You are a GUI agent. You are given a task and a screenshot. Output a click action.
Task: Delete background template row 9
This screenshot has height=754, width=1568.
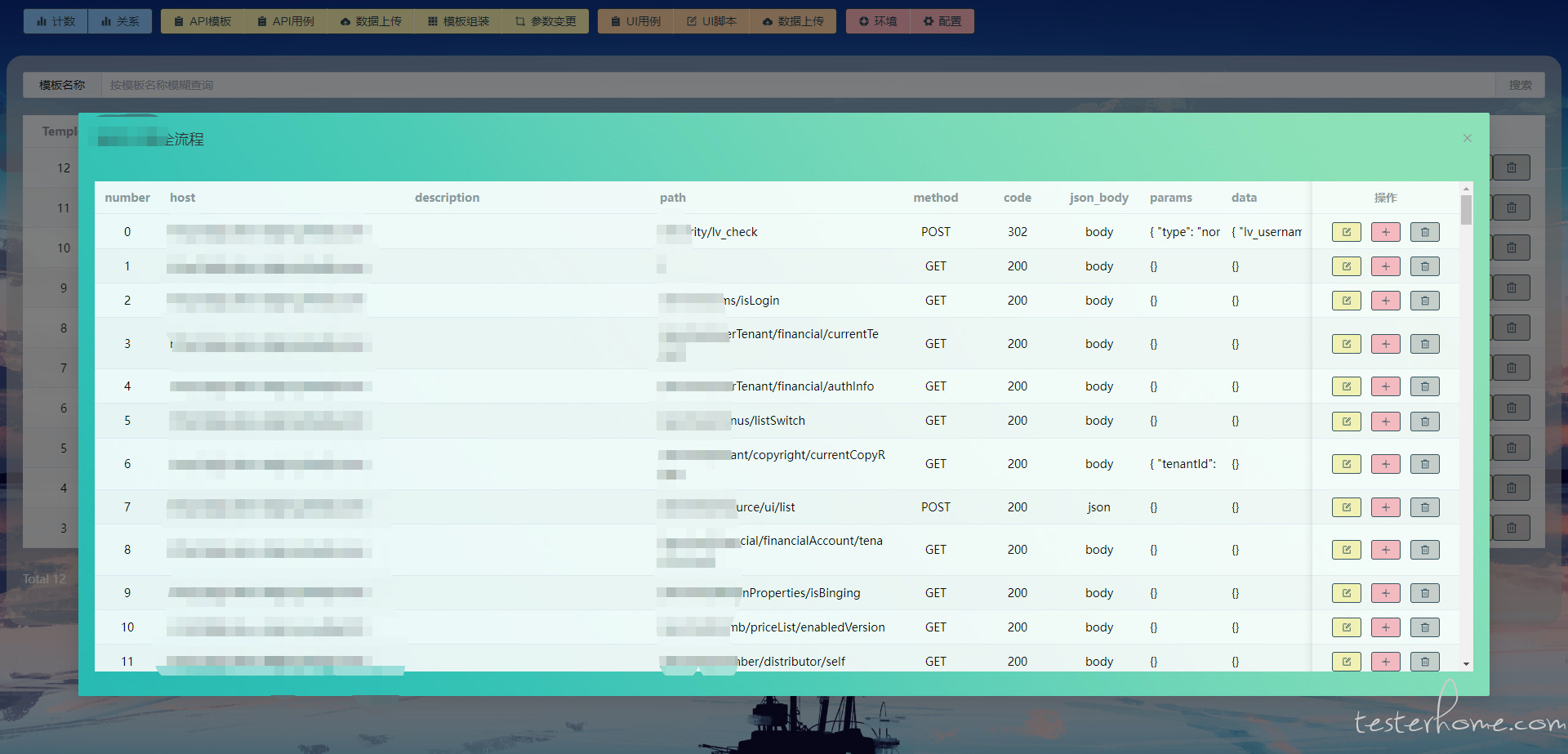click(x=1512, y=288)
